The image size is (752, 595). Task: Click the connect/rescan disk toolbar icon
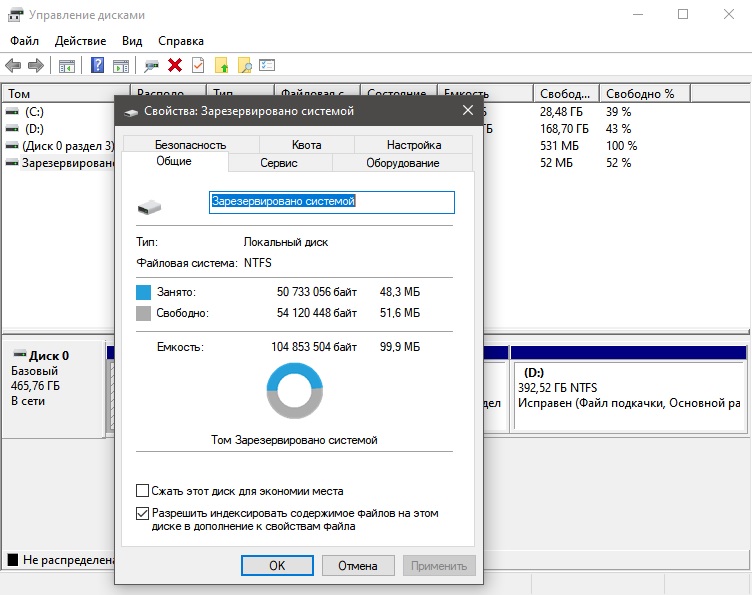click(x=151, y=66)
